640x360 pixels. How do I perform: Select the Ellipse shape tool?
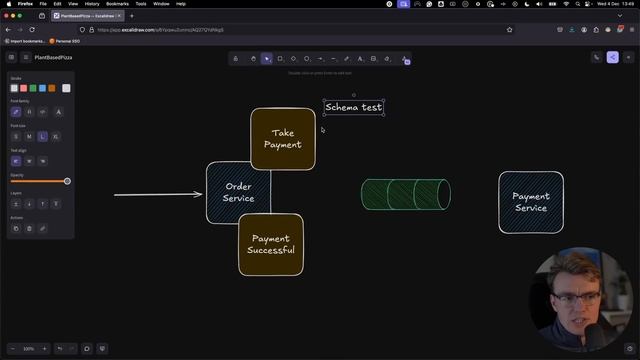pyautogui.click(x=307, y=59)
